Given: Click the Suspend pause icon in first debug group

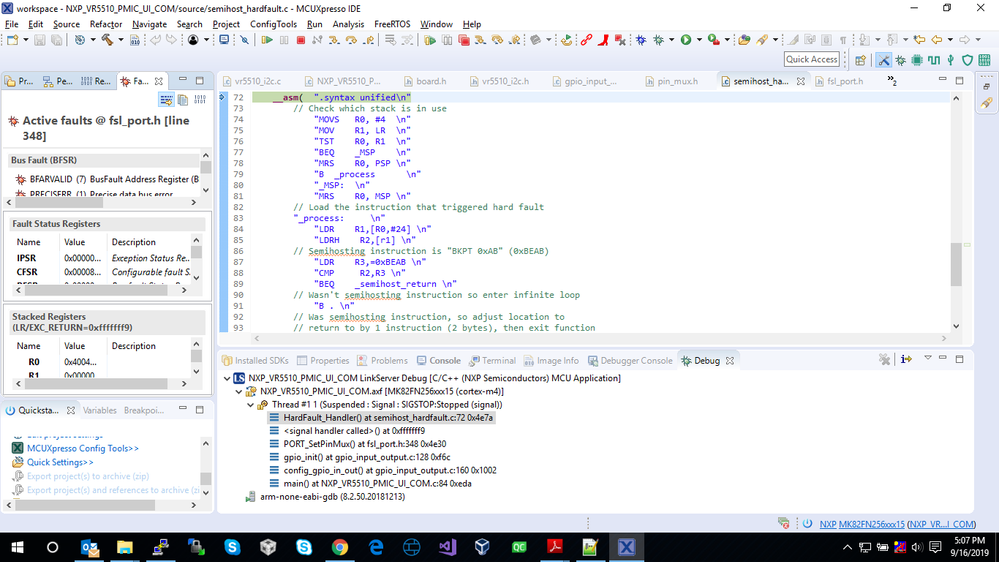Looking at the screenshot, I should [284, 40].
